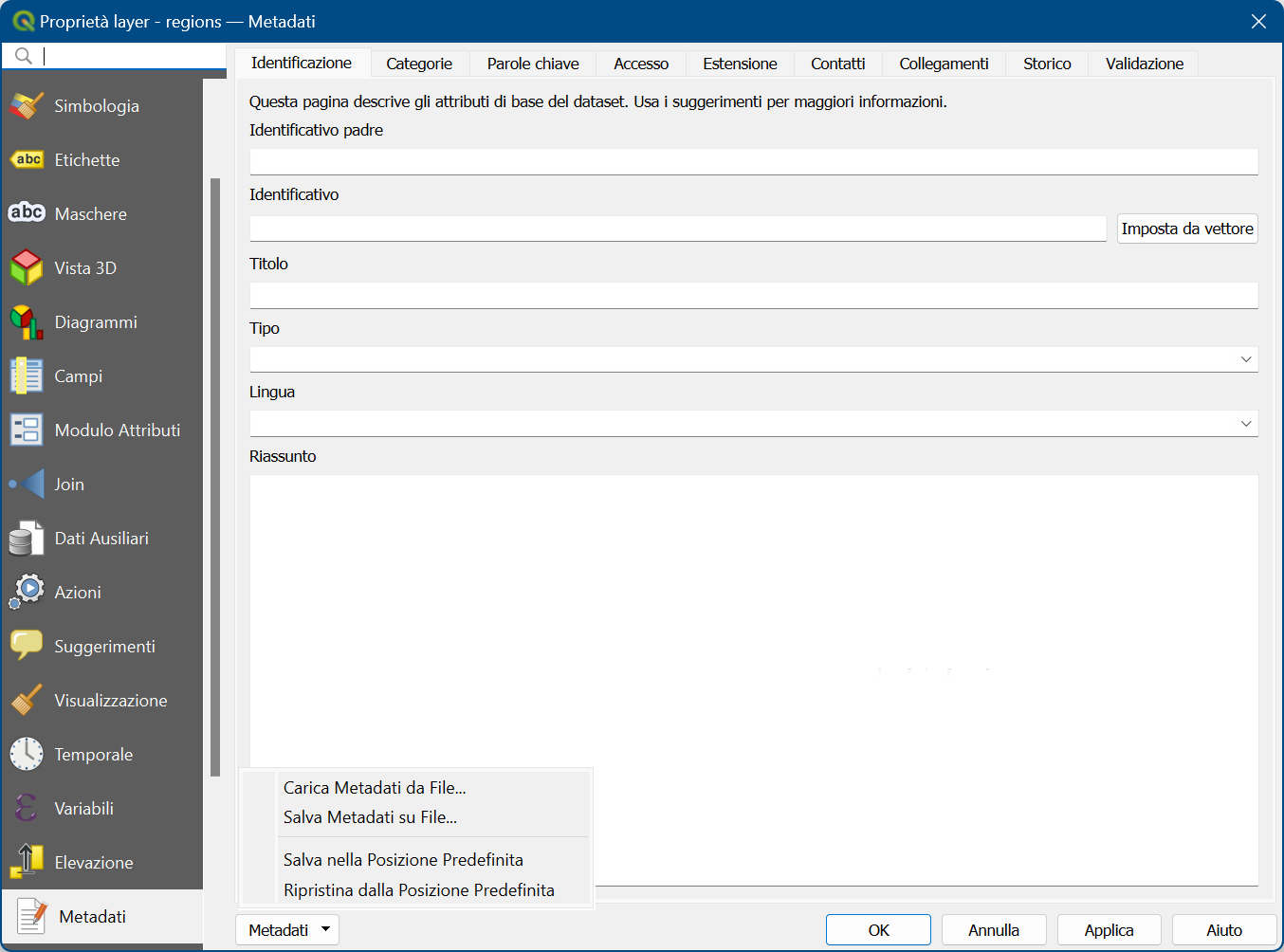Viewport: 1284px width, 952px height.
Task: Click the Identificativo input field
Action: coord(678,229)
